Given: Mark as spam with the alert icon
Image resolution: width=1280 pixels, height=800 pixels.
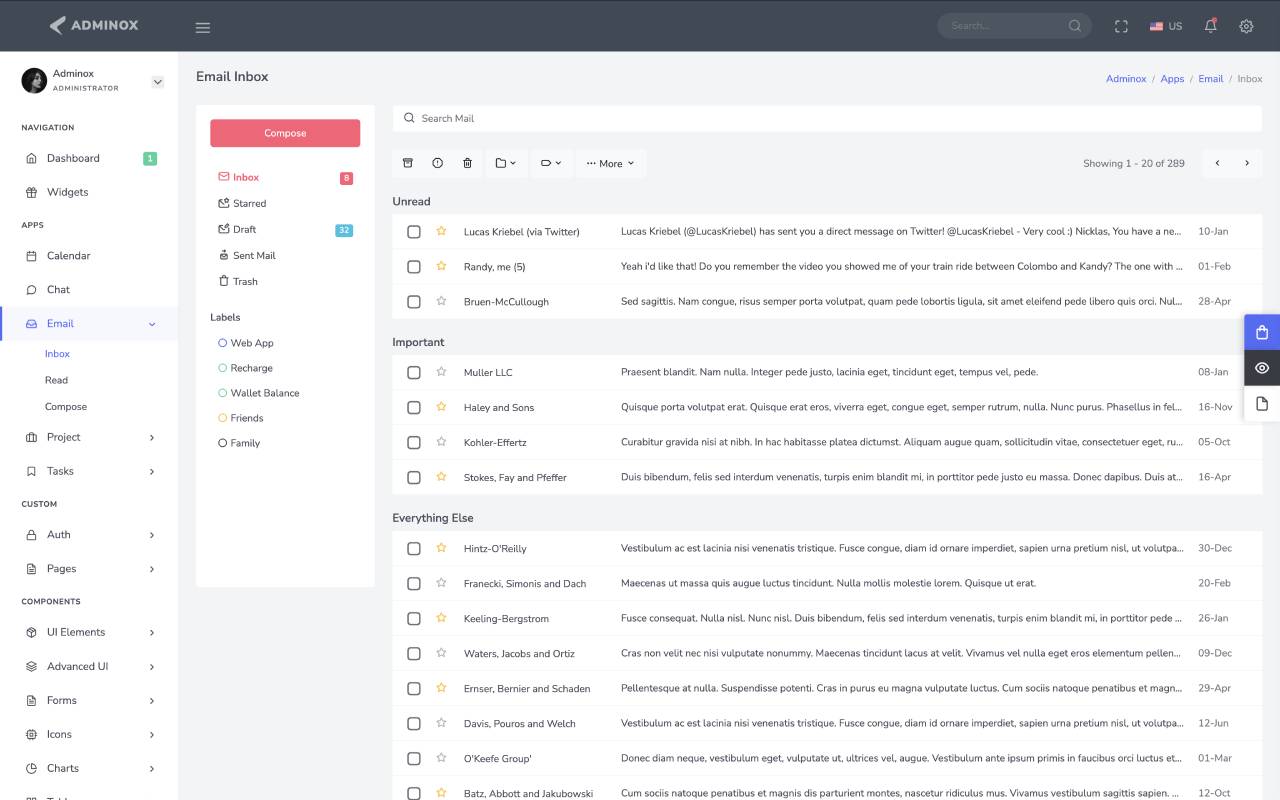Looking at the screenshot, I should [437, 163].
